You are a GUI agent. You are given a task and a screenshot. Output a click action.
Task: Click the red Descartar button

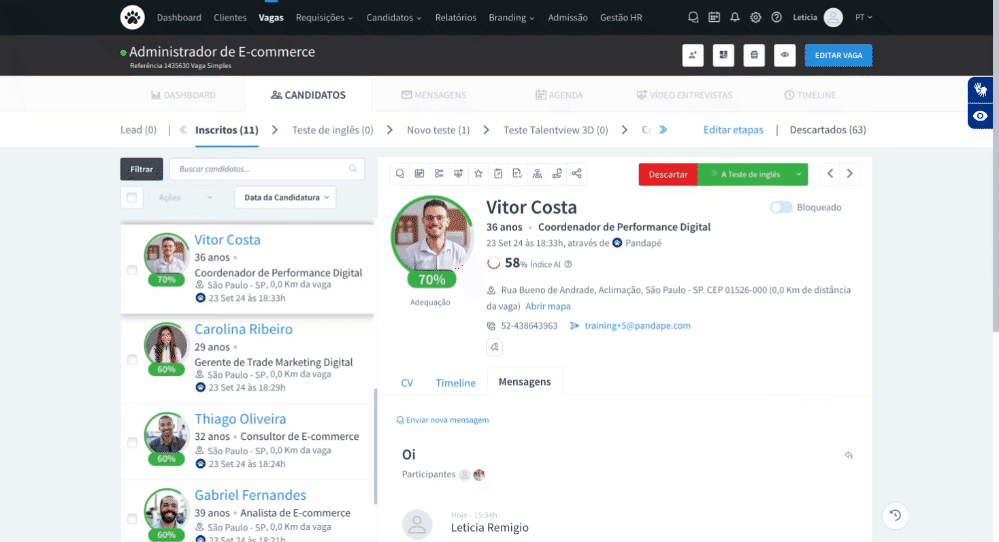point(668,175)
